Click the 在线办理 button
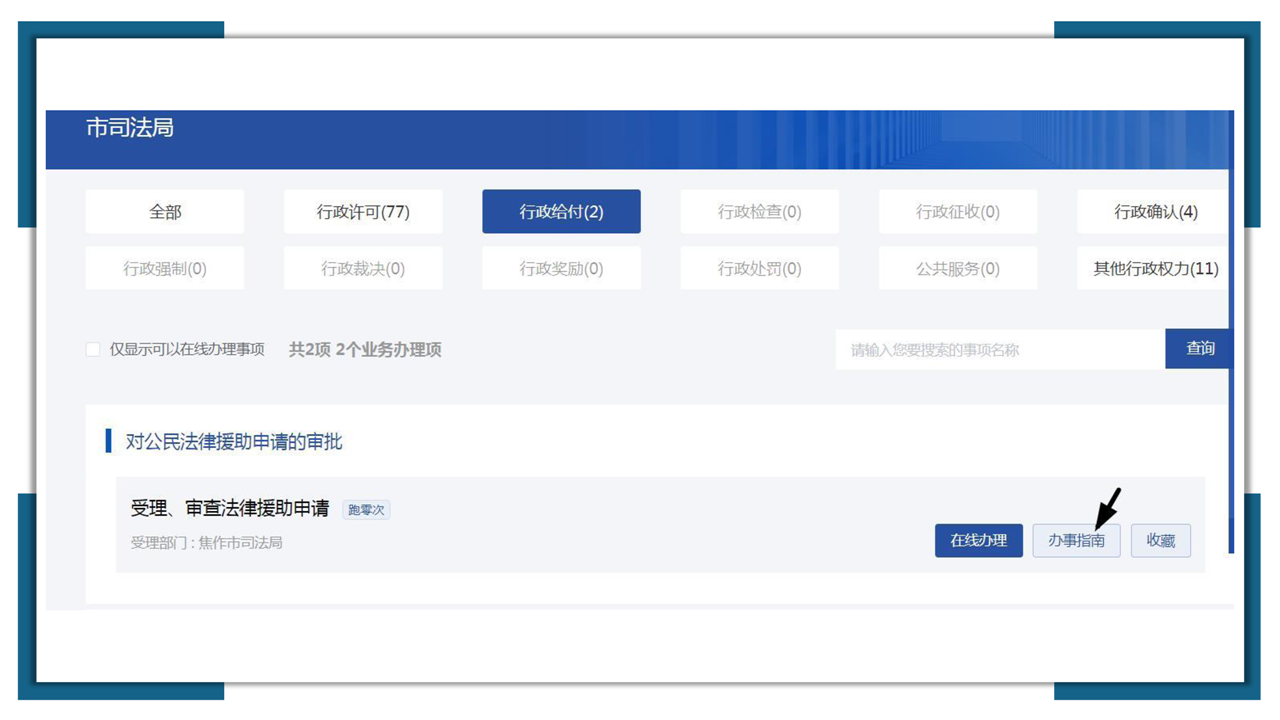Image resolution: width=1280 pixels, height=720 pixels. pyautogui.click(x=978, y=540)
